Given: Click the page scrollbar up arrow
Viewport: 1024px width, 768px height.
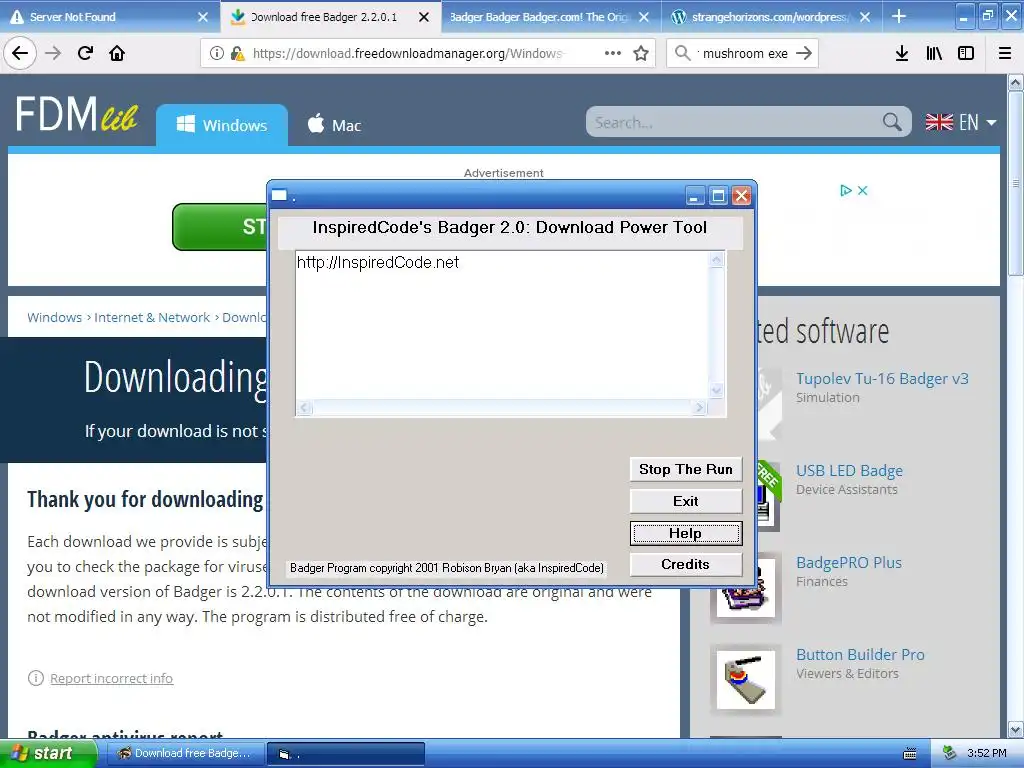Looking at the screenshot, I should [1016, 82].
